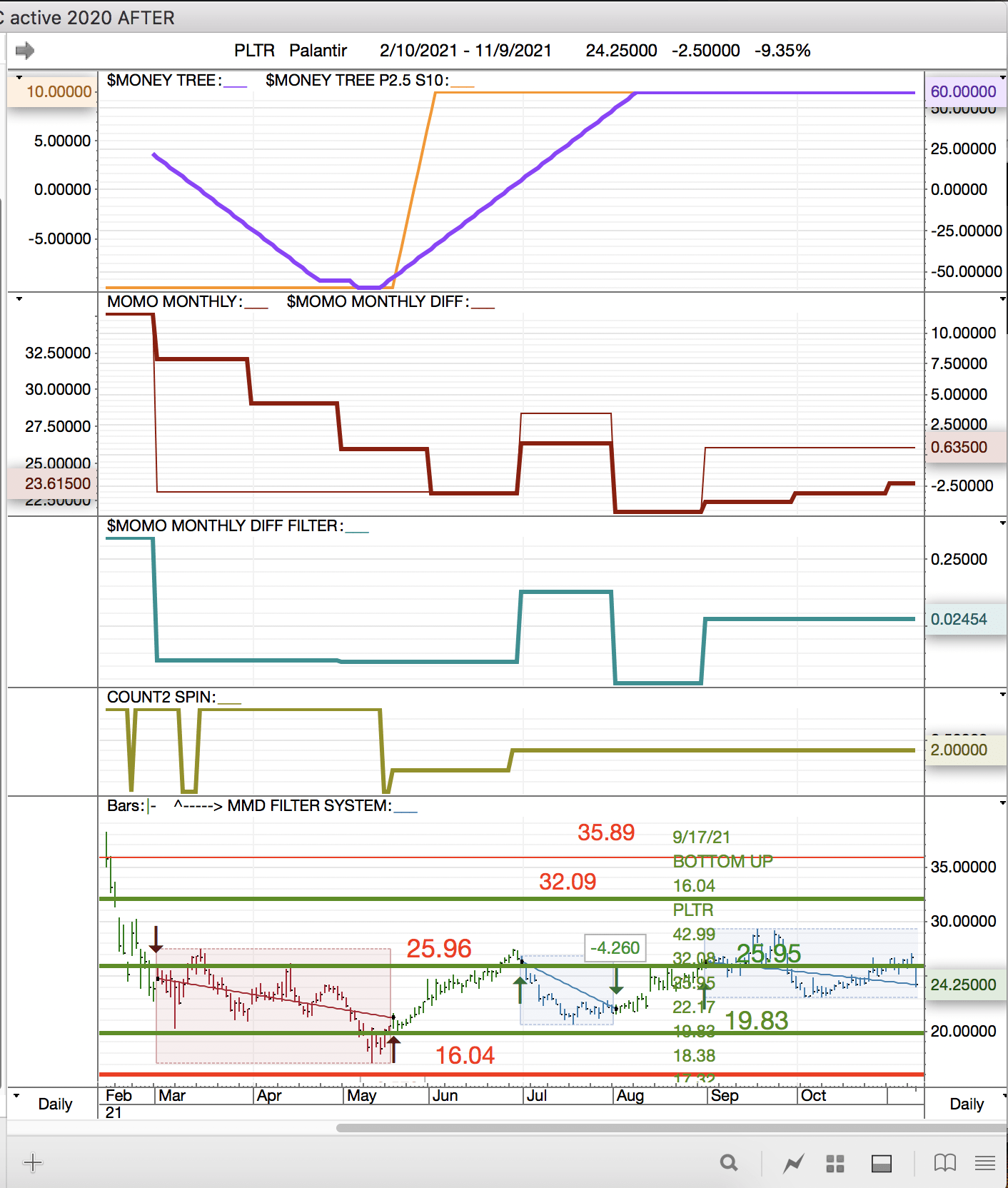Click the PLTR ticker symbol in header
The image size is (1008, 1188).
pyautogui.click(x=254, y=51)
